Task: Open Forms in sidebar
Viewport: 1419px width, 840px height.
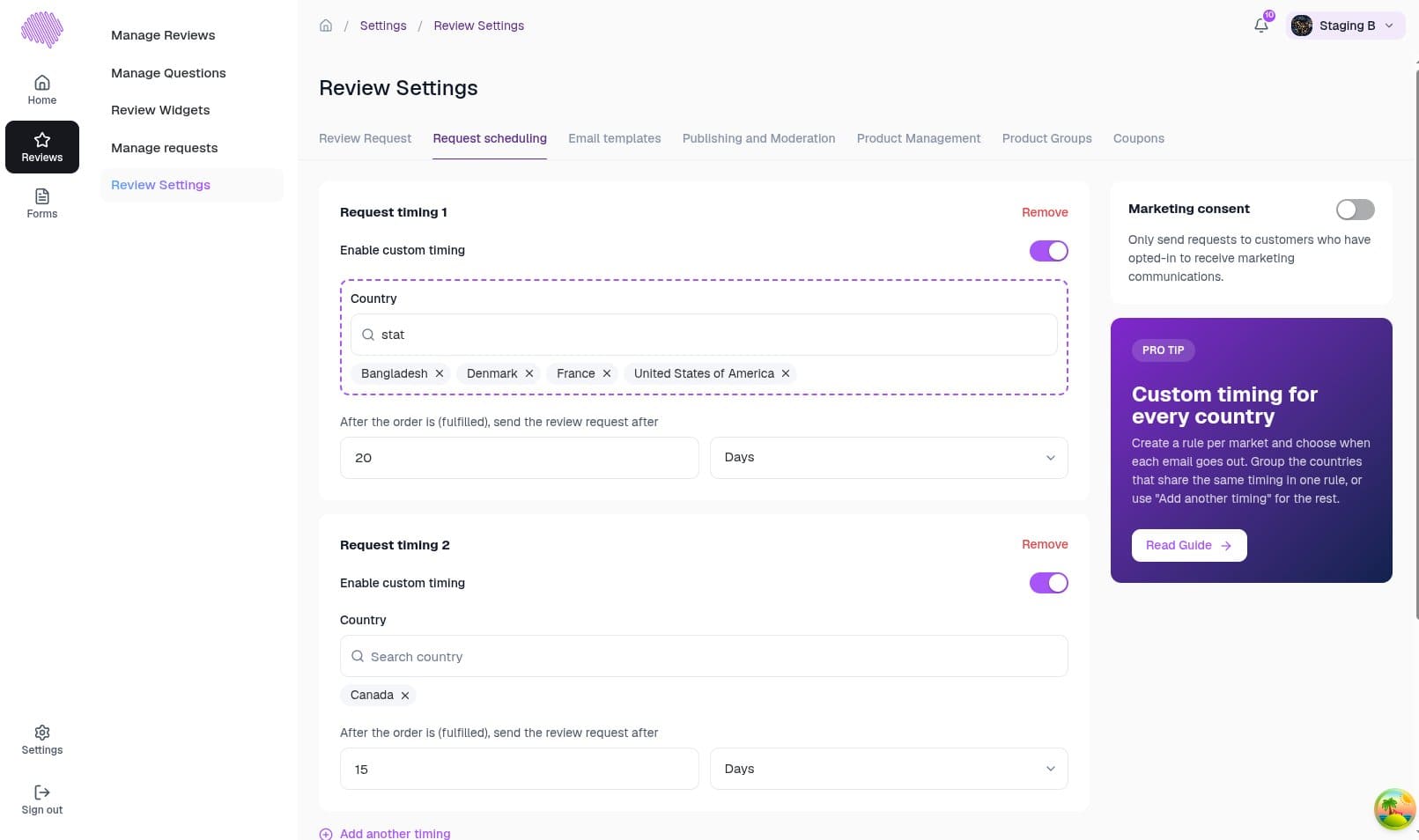Action: 42,203
